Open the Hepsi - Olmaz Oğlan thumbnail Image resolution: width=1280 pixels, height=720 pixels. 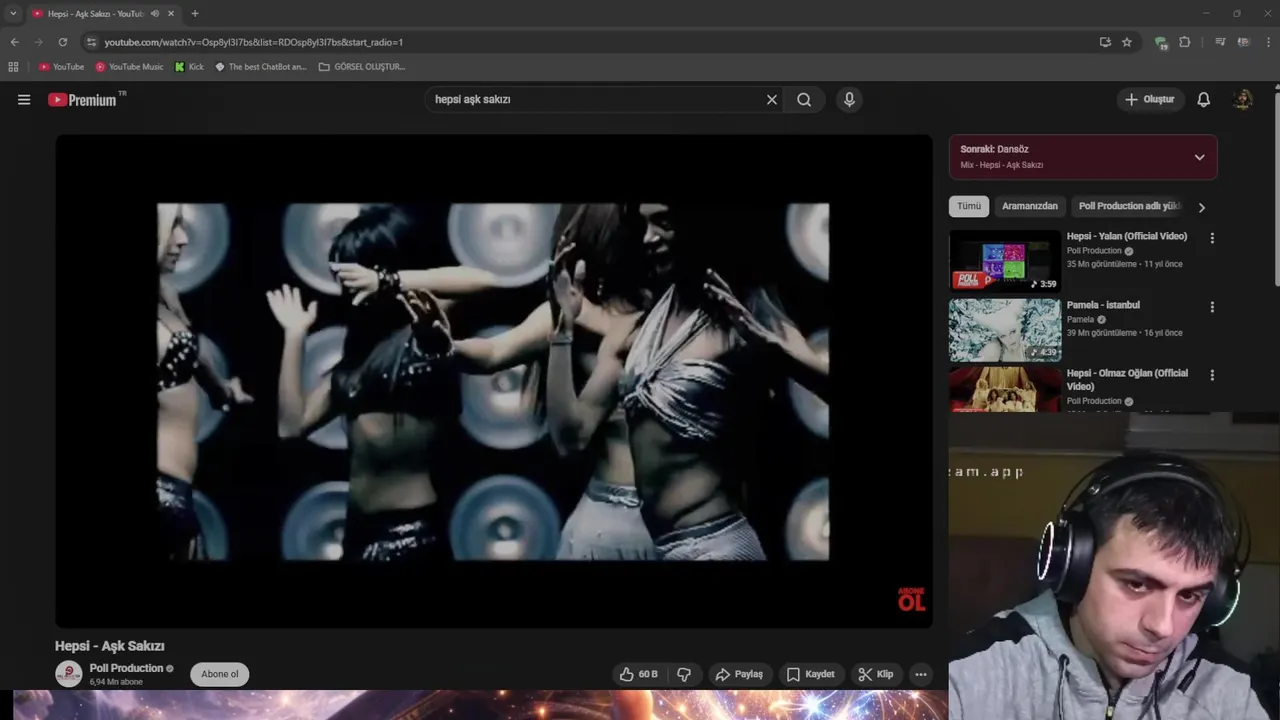point(1005,390)
